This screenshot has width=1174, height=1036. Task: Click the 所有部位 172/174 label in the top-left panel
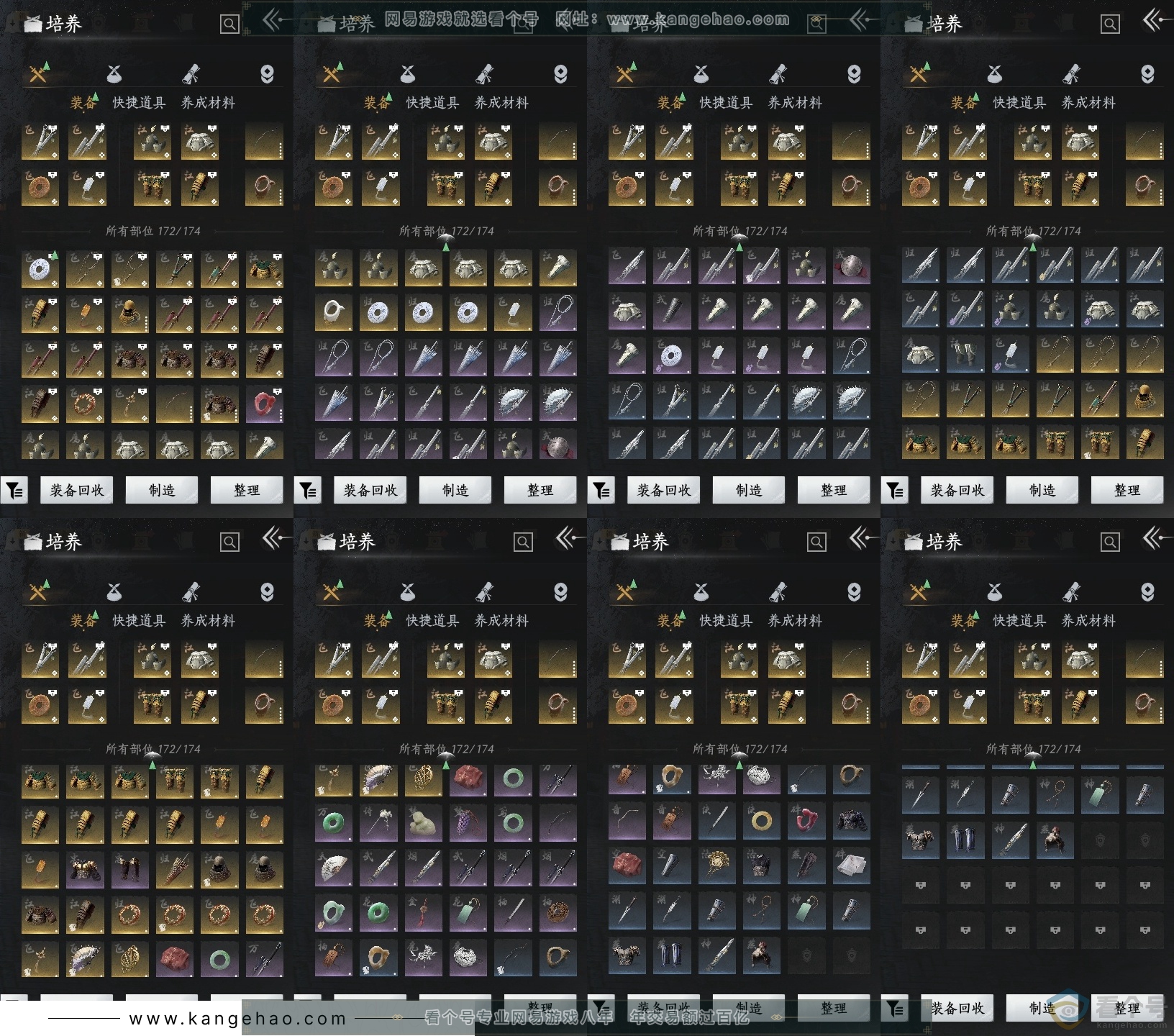[x=153, y=231]
